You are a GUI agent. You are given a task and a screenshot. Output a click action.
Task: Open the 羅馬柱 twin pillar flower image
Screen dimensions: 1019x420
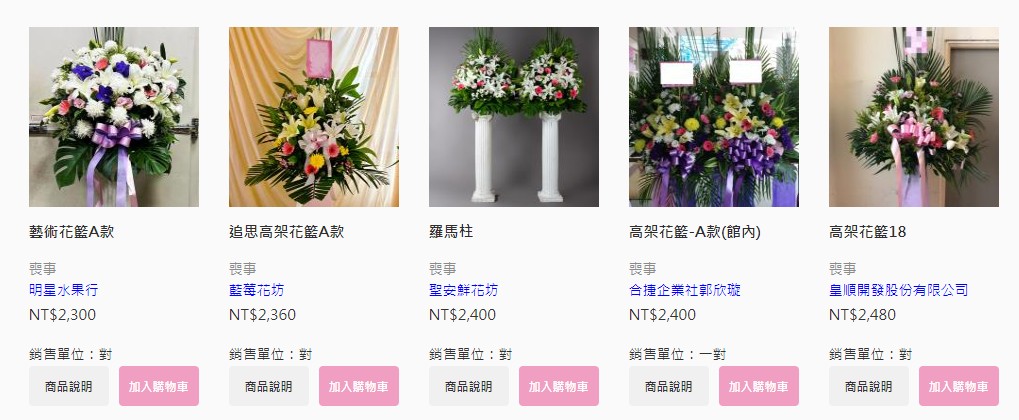coord(513,117)
